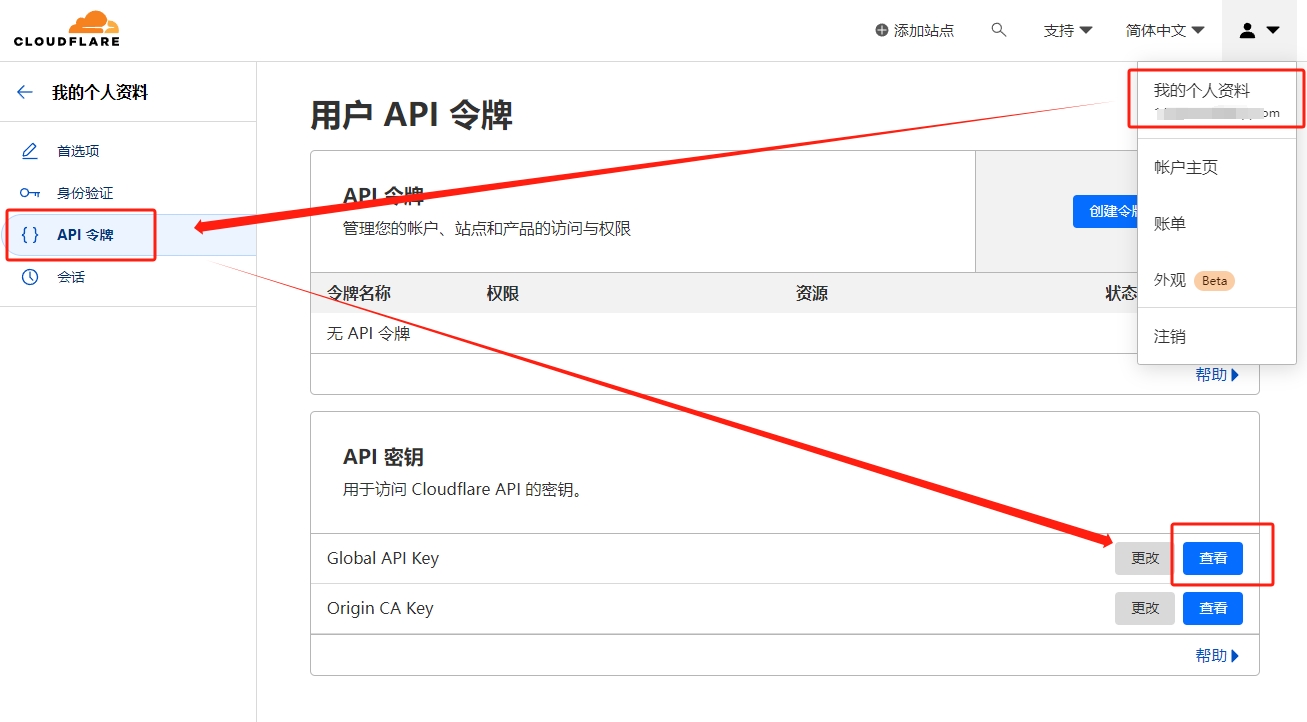Select 帐户主页 in account menu
The width and height of the screenshot is (1307, 722).
coord(1217,167)
